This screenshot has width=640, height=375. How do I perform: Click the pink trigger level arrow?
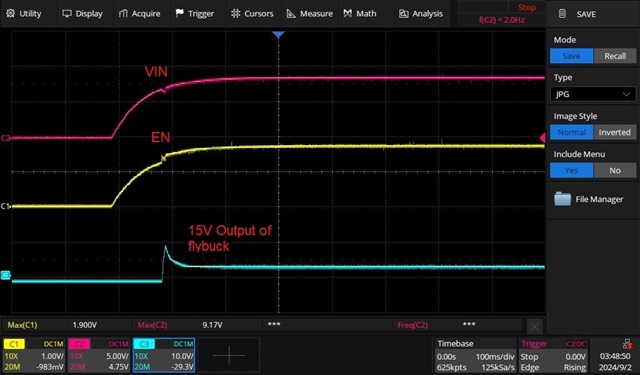(x=542, y=138)
